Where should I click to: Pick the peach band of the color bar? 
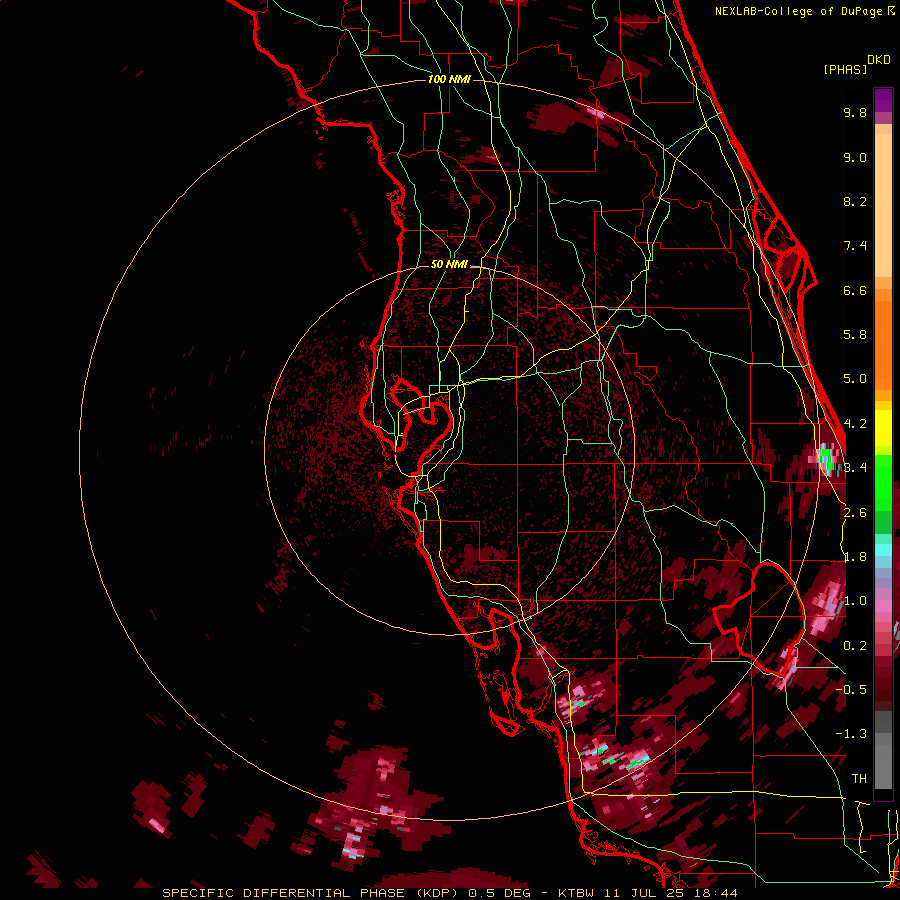[883, 201]
